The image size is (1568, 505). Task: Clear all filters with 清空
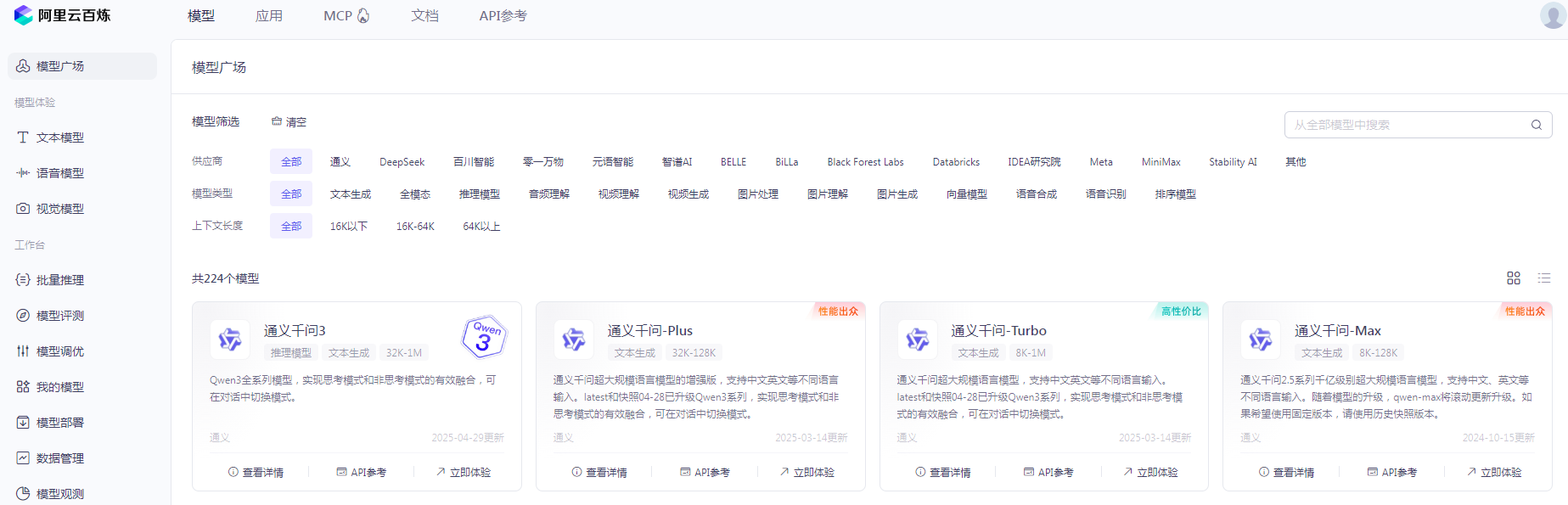point(289,122)
